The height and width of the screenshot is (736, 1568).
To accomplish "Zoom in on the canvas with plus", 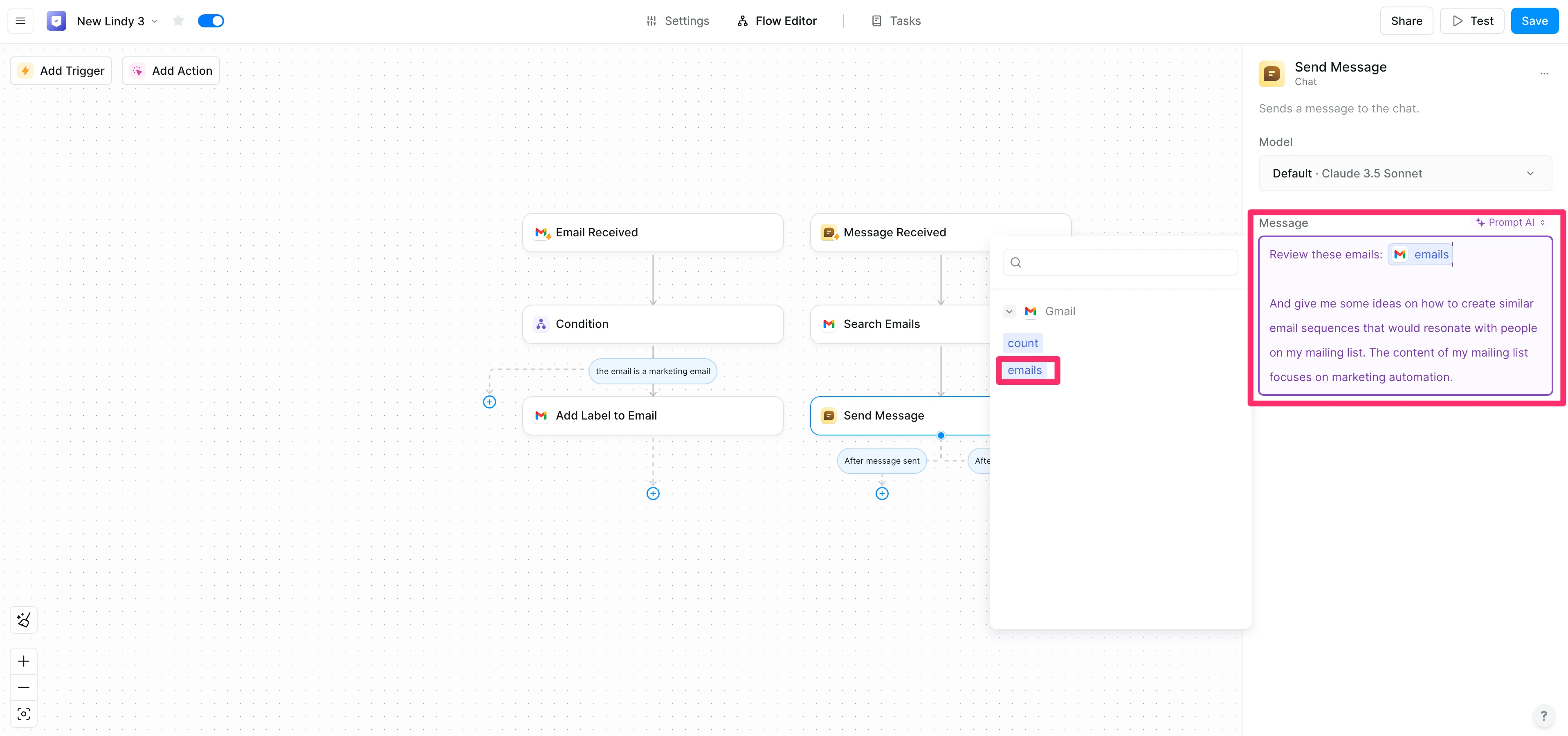I will (x=24, y=661).
